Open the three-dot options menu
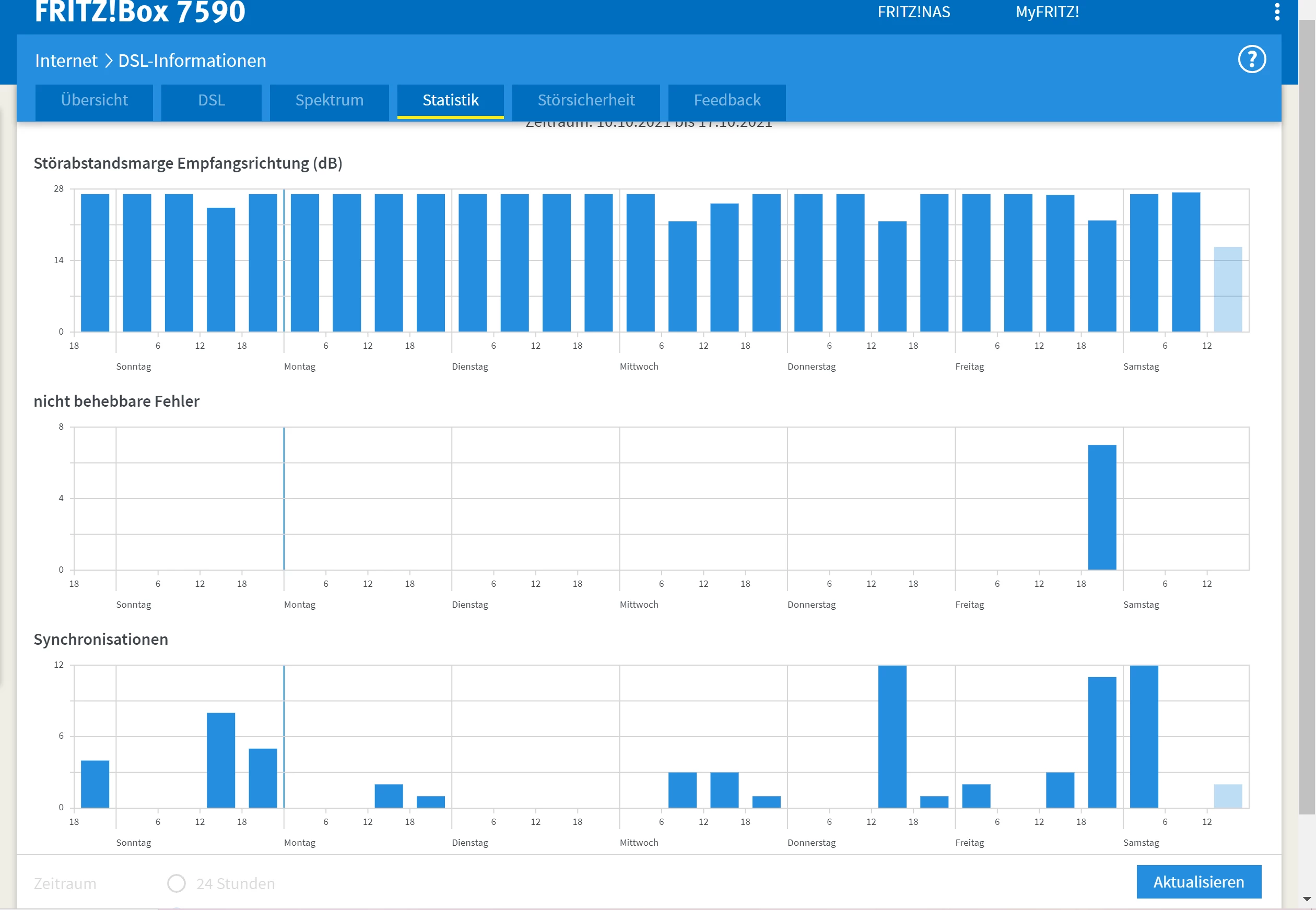The width and height of the screenshot is (1316, 910). point(1277,12)
